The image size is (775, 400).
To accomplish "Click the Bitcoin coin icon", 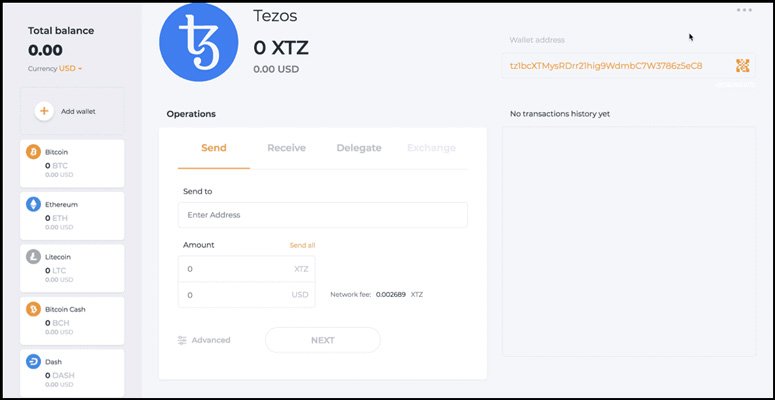I will tap(34, 152).
